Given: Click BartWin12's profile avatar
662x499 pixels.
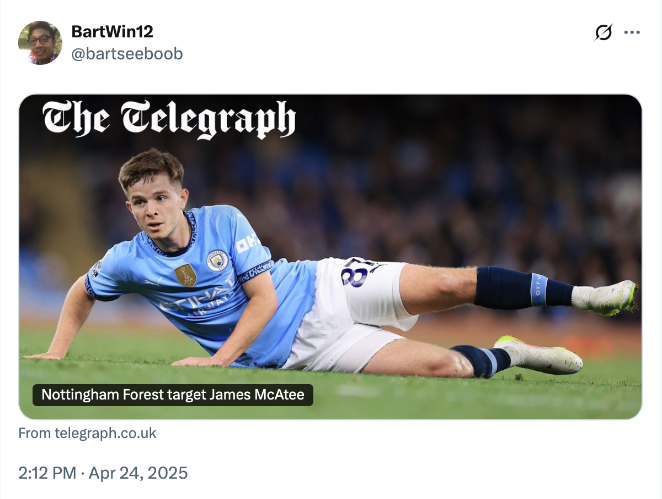Looking at the screenshot, I should 40,42.
